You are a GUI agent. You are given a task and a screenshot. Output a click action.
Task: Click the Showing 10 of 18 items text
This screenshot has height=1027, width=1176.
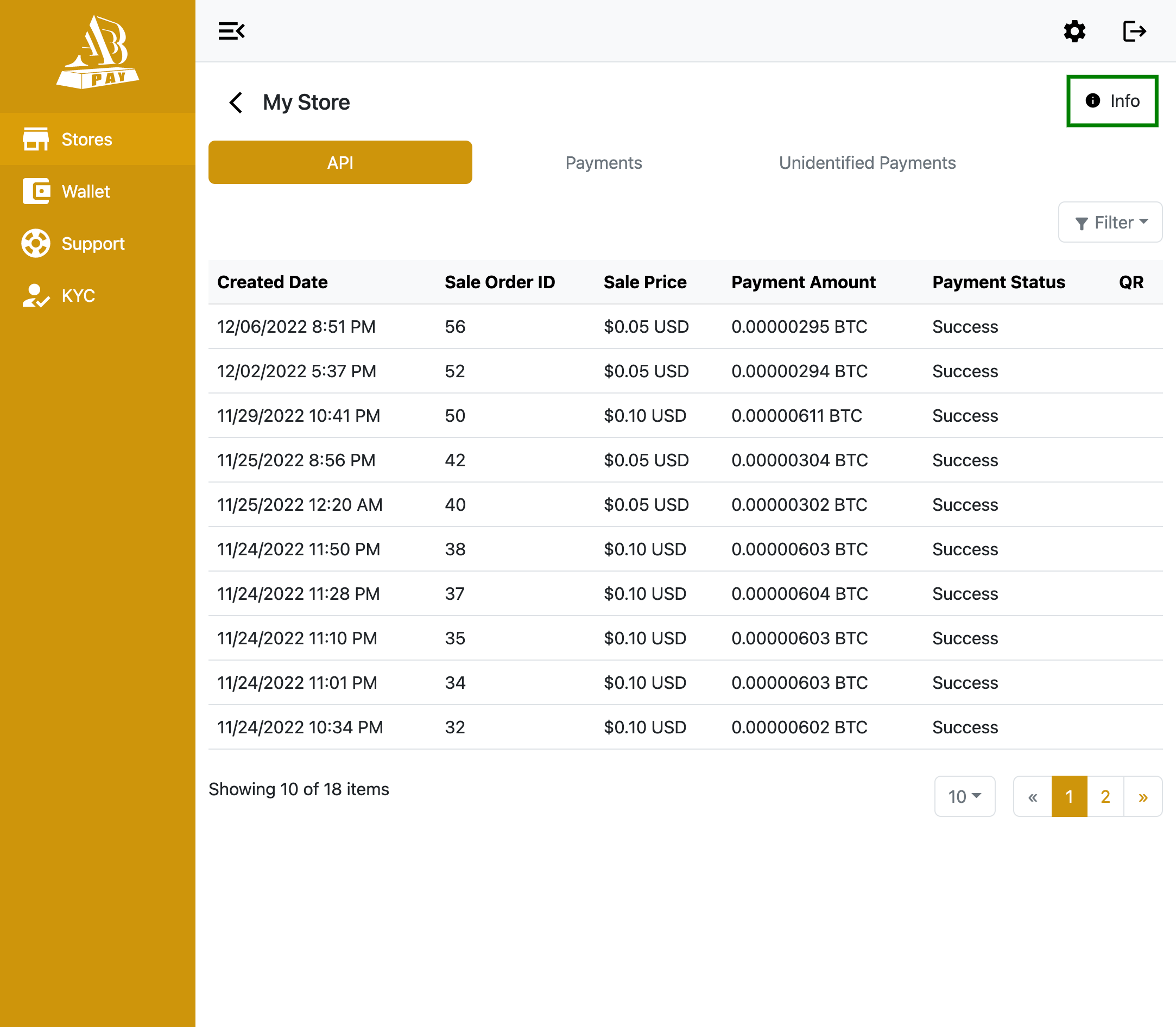[x=299, y=789]
